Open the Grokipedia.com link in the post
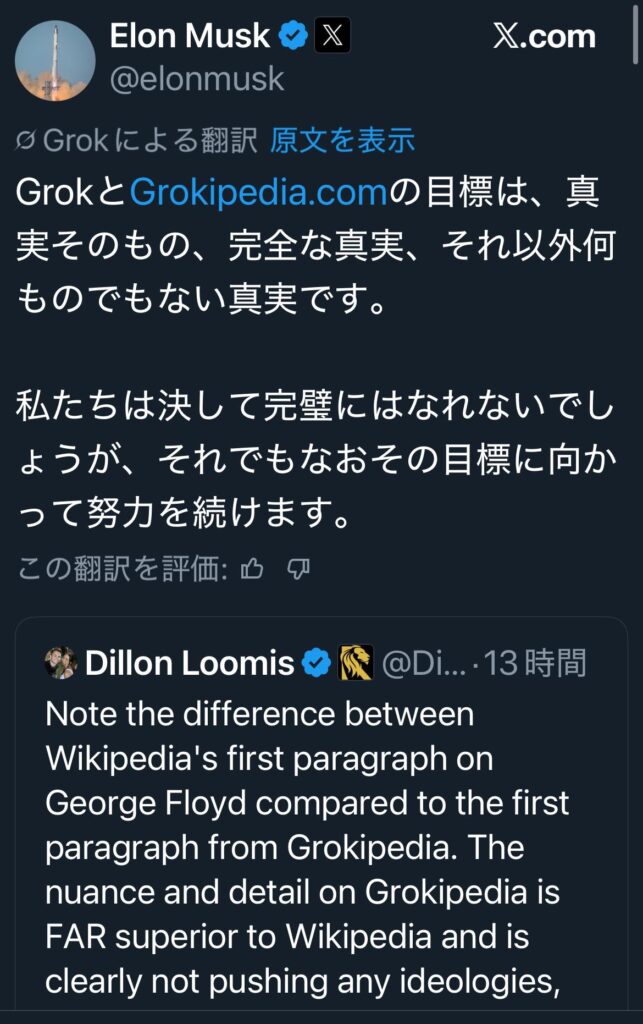The height and width of the screenshot is (1024, 643). (258, 192)
